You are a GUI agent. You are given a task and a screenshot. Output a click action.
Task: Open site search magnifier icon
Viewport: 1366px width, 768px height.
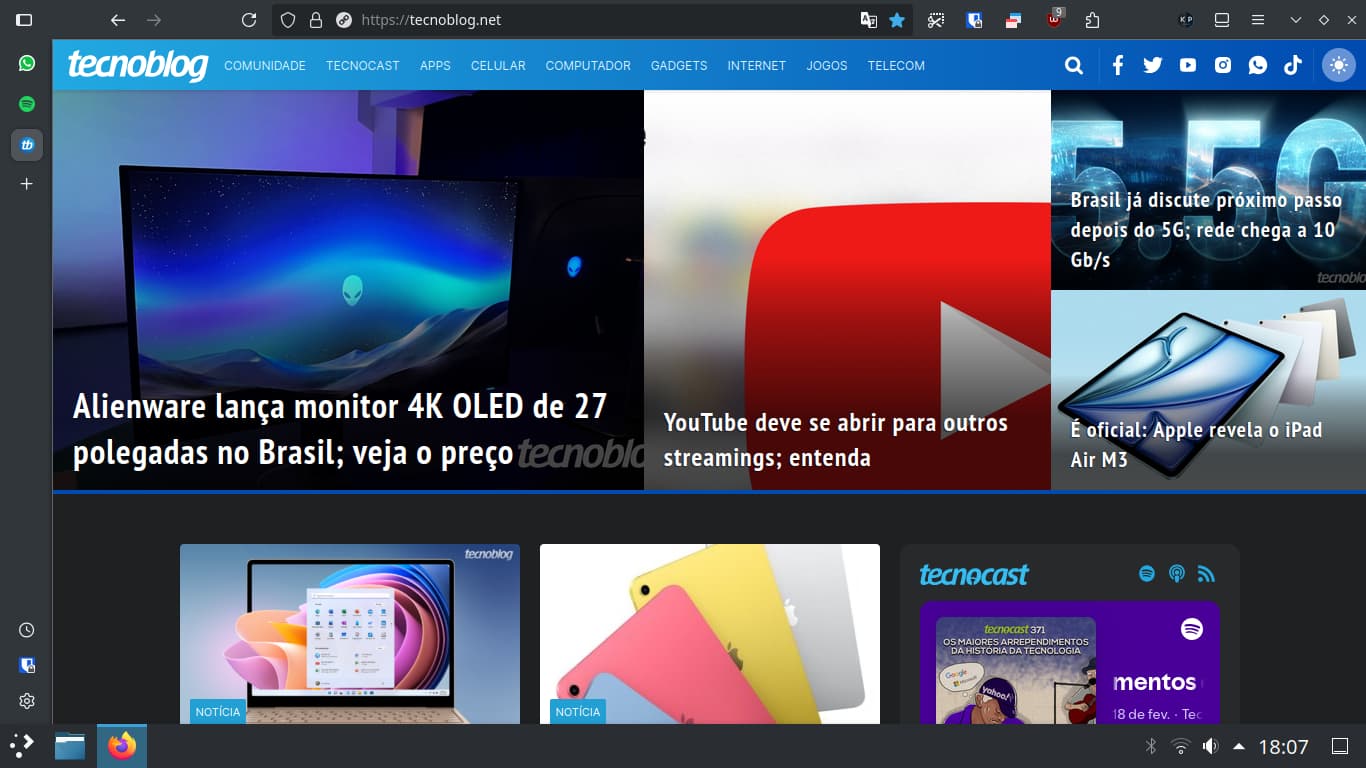pyautogui.click(x=1074, y=65)
